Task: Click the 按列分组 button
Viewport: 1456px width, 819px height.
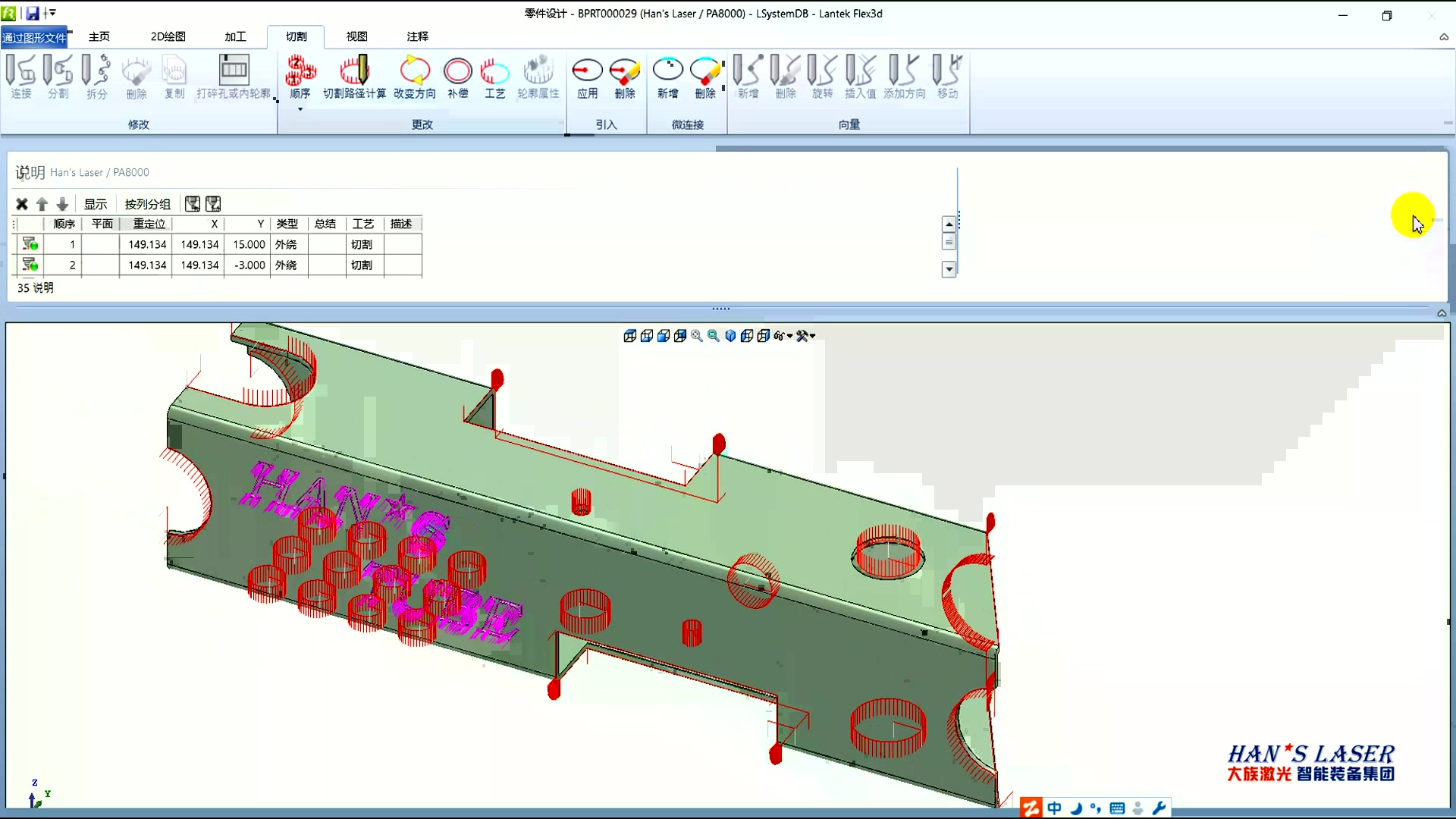Action: pos(147,204)
